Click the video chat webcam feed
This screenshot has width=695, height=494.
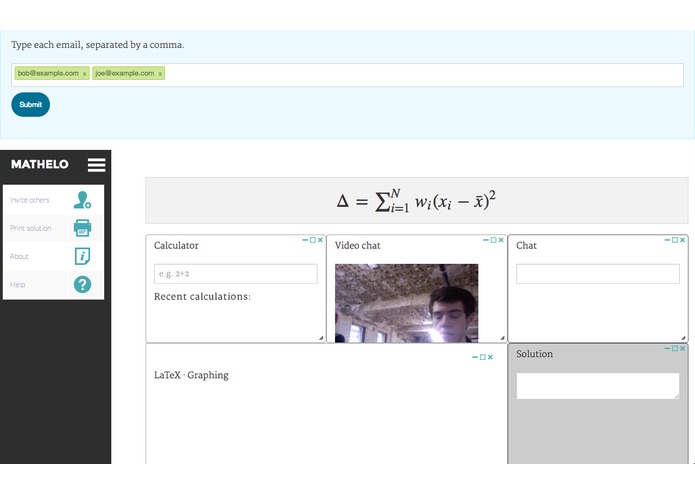pos(406,303)
